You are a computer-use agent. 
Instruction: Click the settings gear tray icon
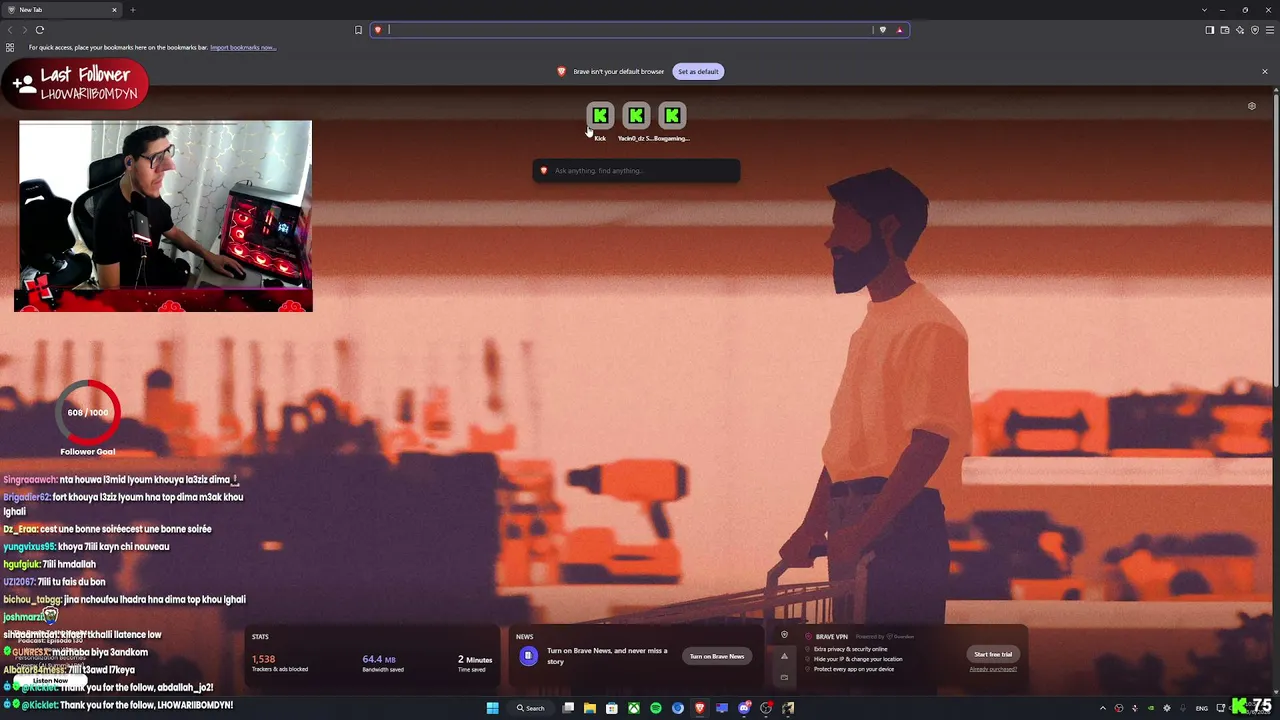1167,708
